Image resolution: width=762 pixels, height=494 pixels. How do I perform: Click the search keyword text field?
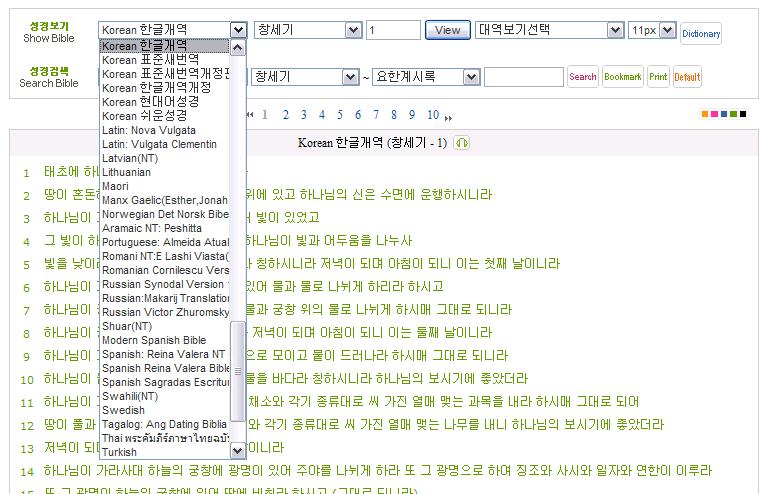pyautogui.click(x=523, y=77)
